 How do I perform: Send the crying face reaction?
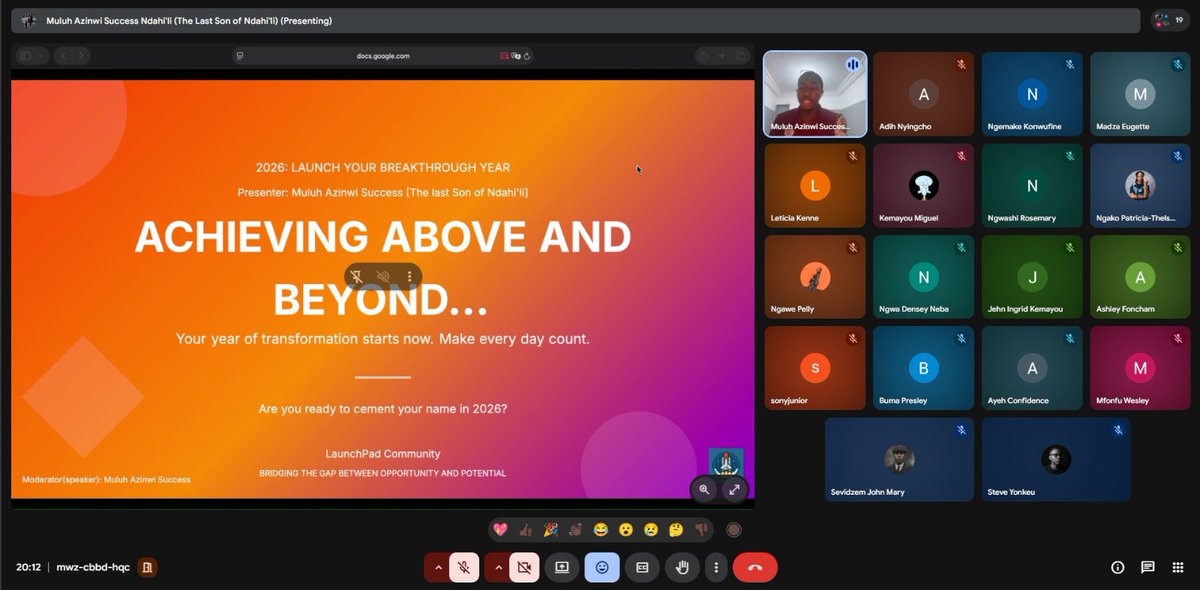[x=651, y=530]
